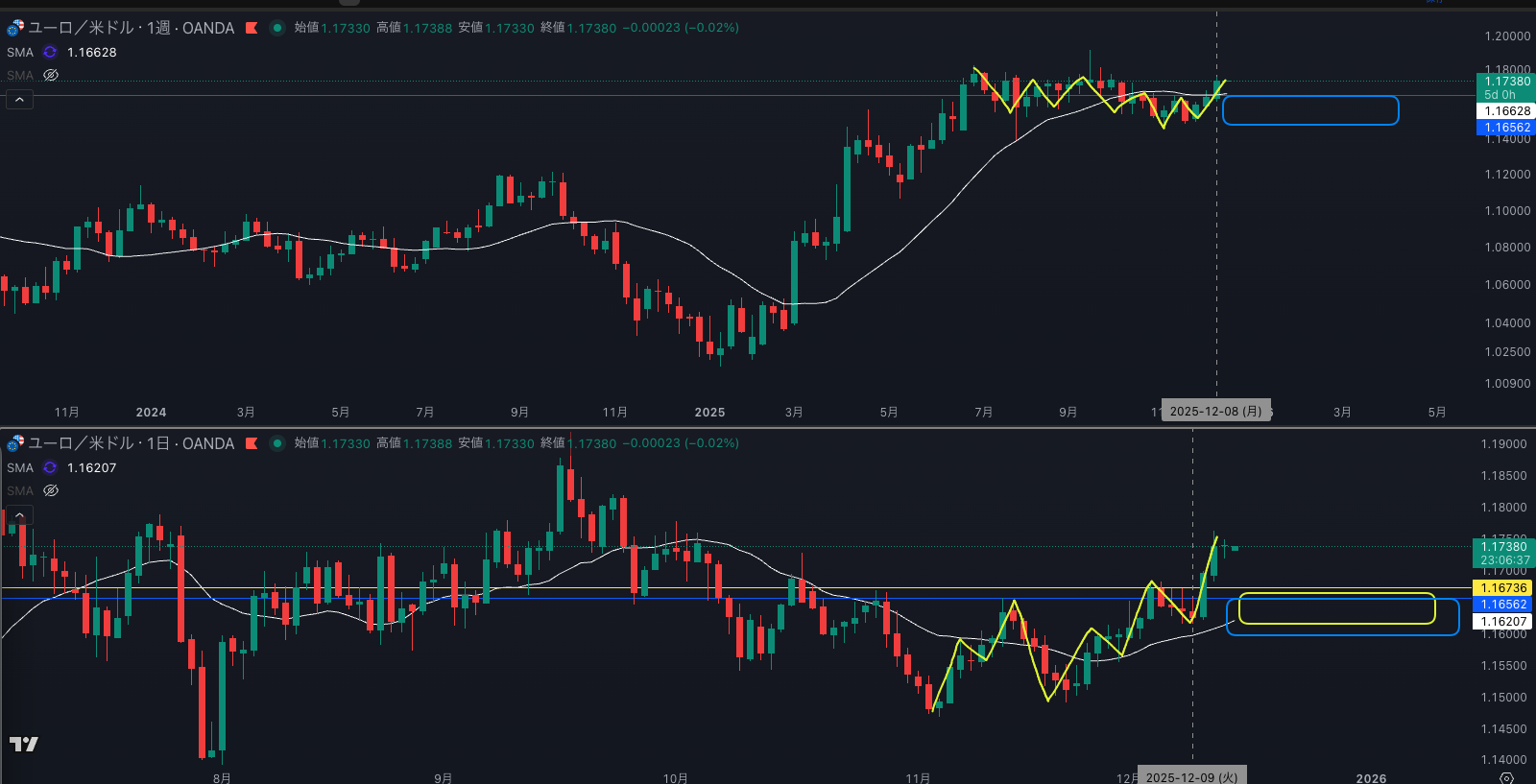Select the blue 1.16562 price label on daily axis
Image resolution: width=1536 pixels, height=784 pixels.
coord(1503,605)
